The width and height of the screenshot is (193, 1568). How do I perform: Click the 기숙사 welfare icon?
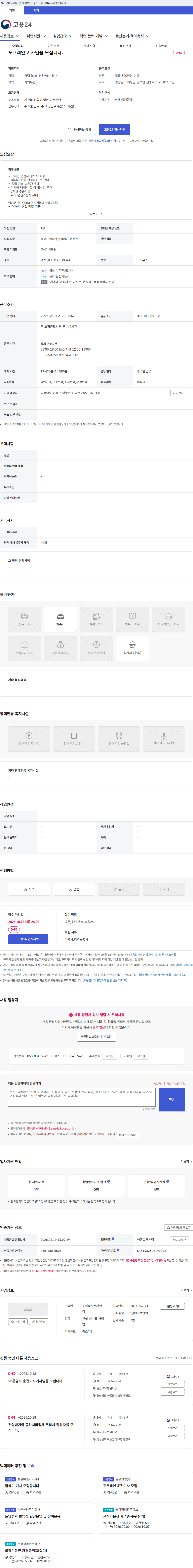point(60,620)
